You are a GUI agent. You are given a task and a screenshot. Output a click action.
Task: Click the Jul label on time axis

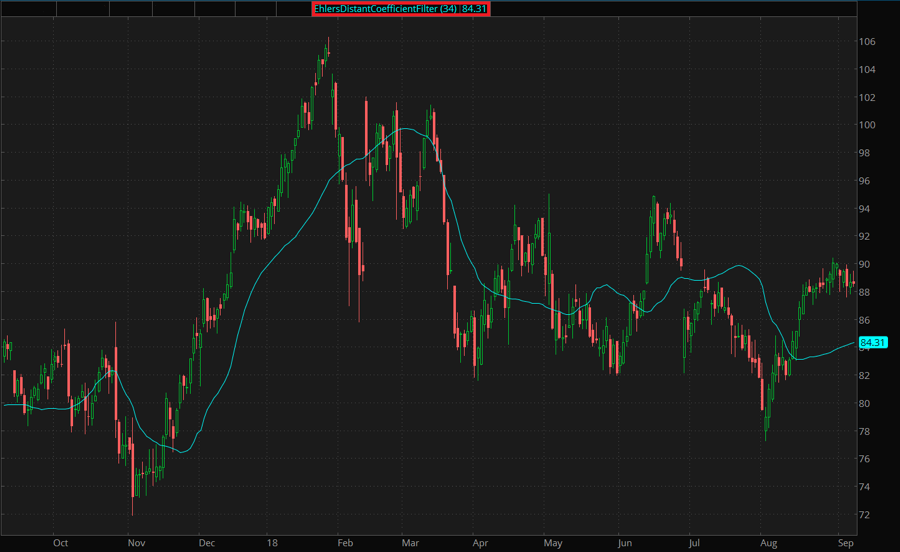692,542
